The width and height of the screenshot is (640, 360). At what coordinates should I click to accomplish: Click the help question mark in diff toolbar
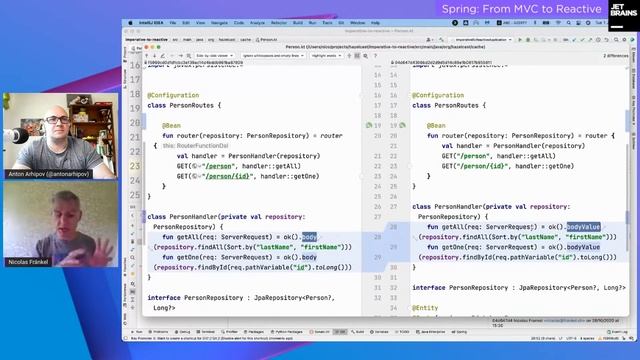pyautogui.click(x=376, y=56)
